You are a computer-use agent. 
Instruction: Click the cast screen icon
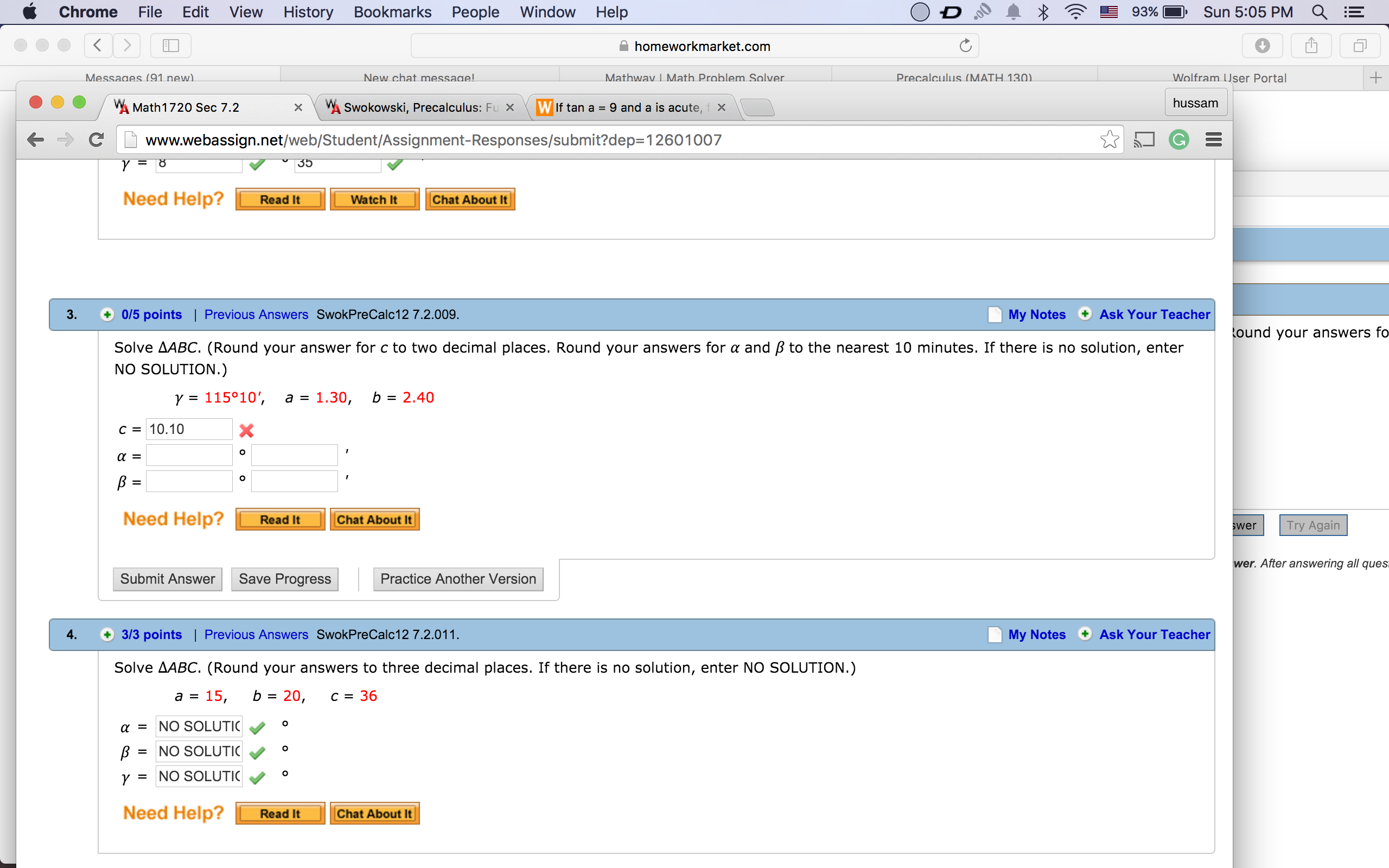(x=1144, y=139)
